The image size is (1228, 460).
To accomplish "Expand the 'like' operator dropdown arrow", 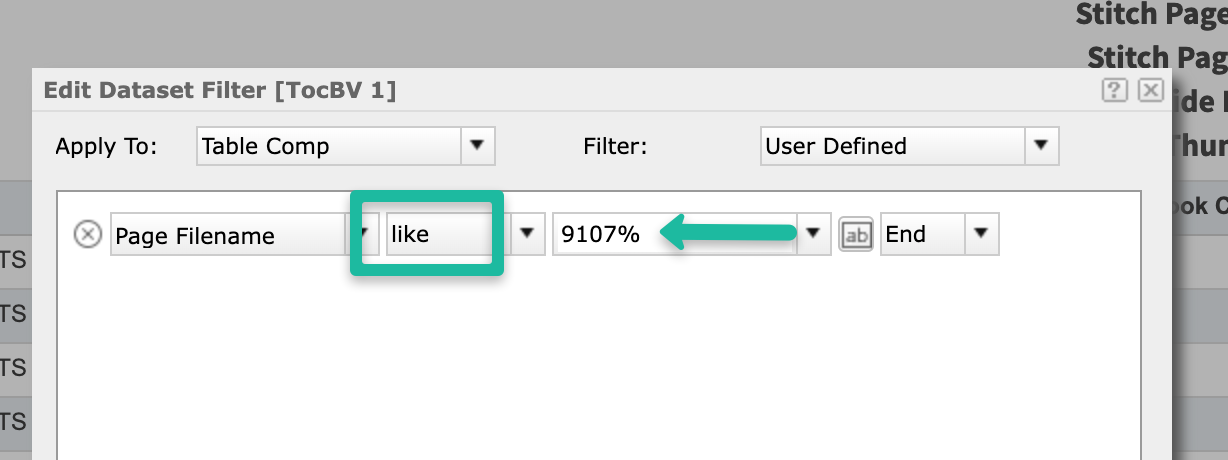I will tap(527, 235).
